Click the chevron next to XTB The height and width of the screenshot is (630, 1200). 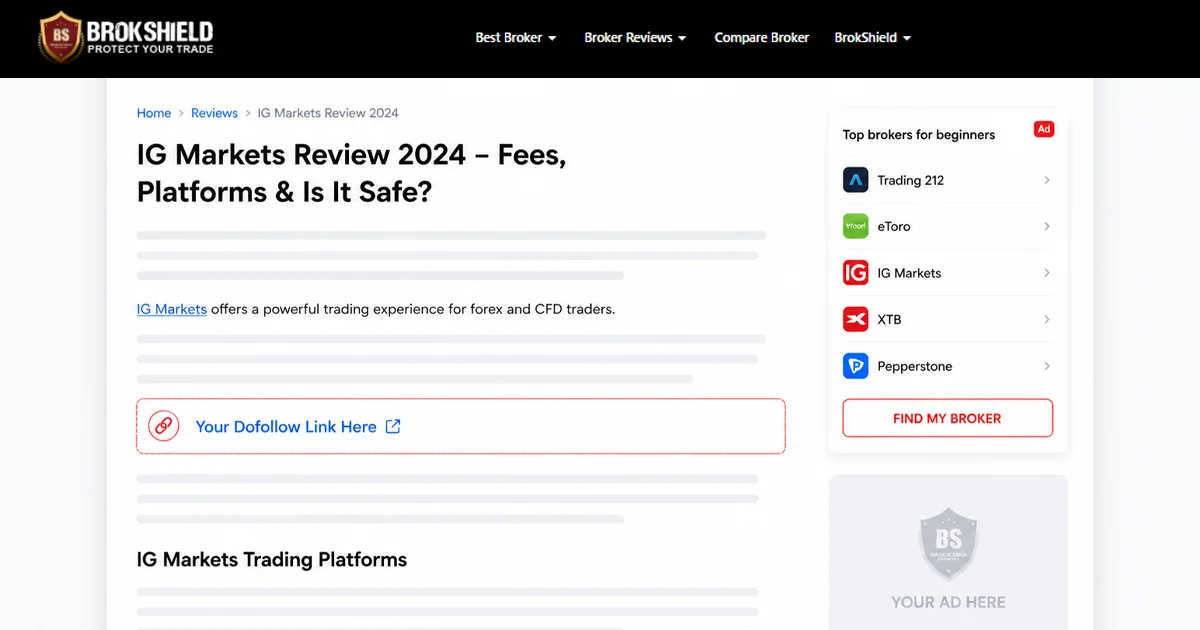pos(1047,319)
